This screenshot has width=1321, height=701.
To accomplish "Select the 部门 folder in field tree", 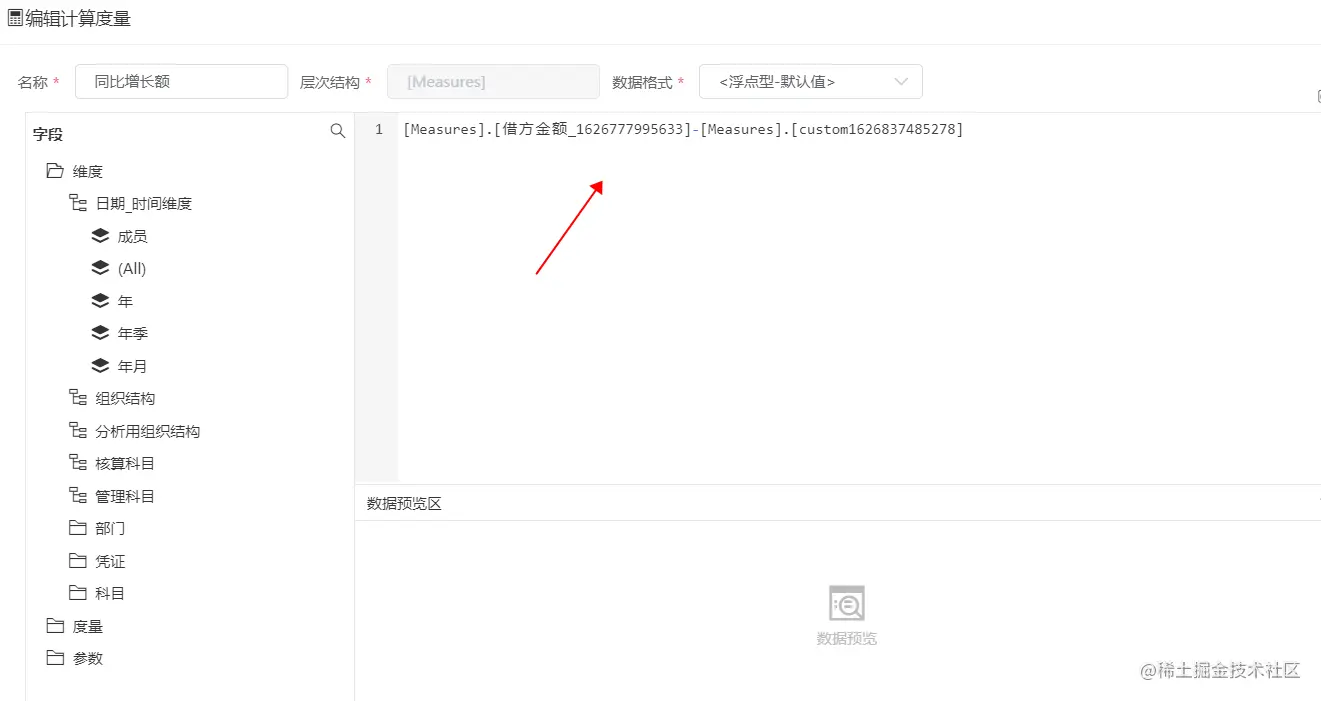I will (78, 528).
